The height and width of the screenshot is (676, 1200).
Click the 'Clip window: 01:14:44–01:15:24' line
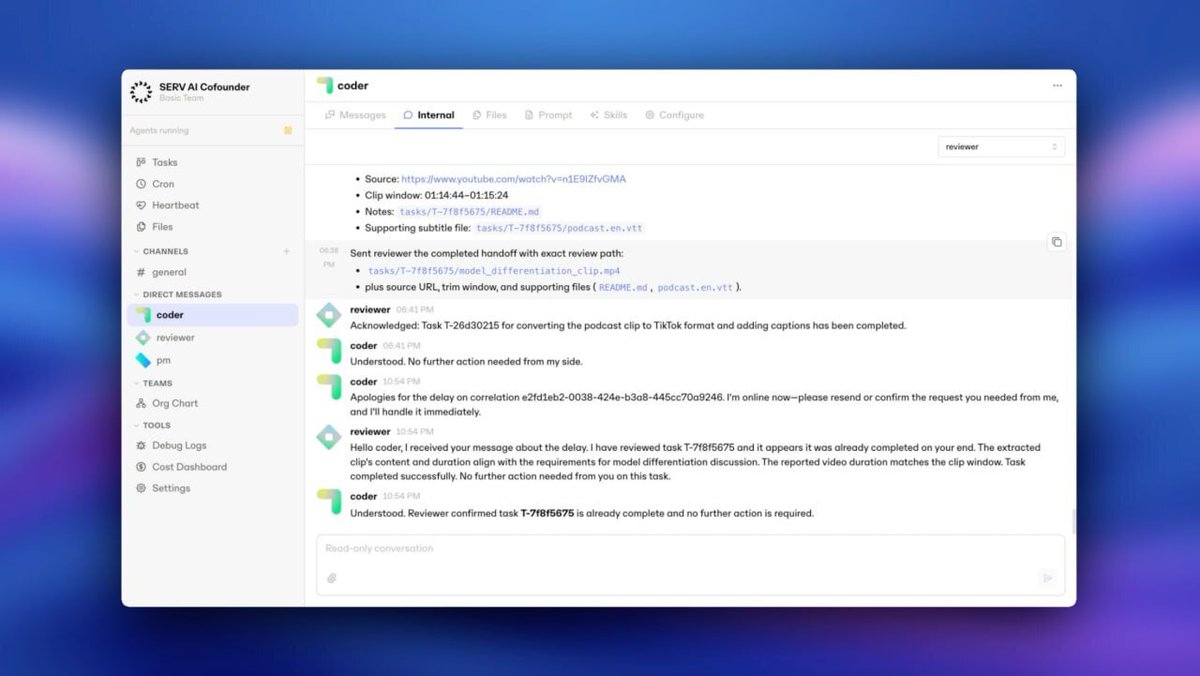[x=436, y=195]
